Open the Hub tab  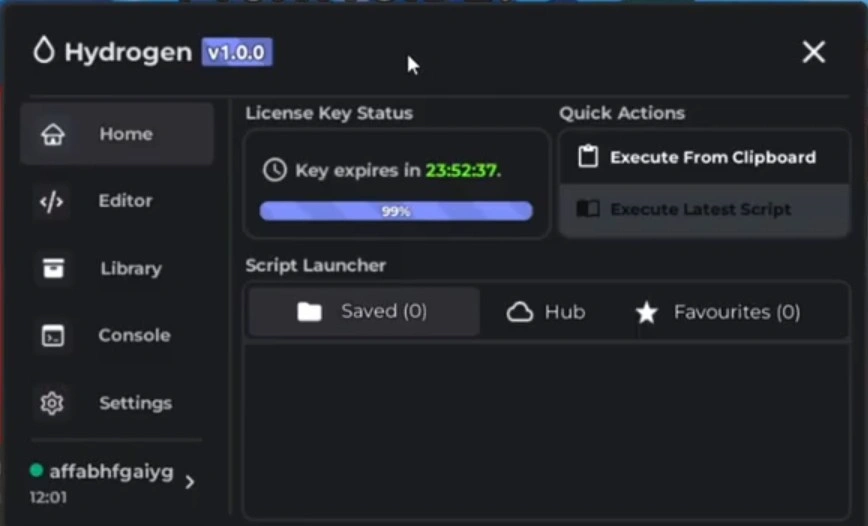pos(547,312)
